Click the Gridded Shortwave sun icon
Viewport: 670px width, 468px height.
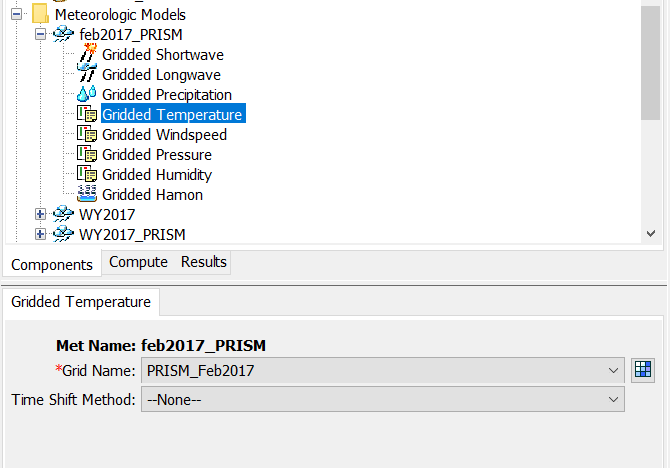(x=87, y=54)
